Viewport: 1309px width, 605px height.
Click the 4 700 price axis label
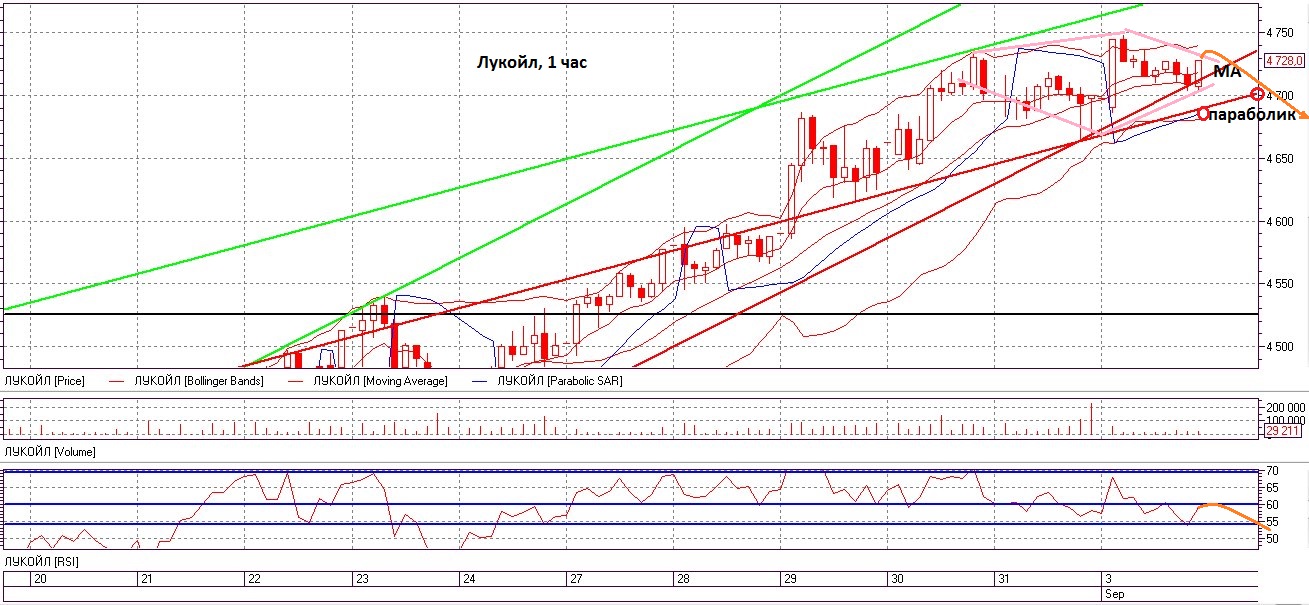point(1281,96)
